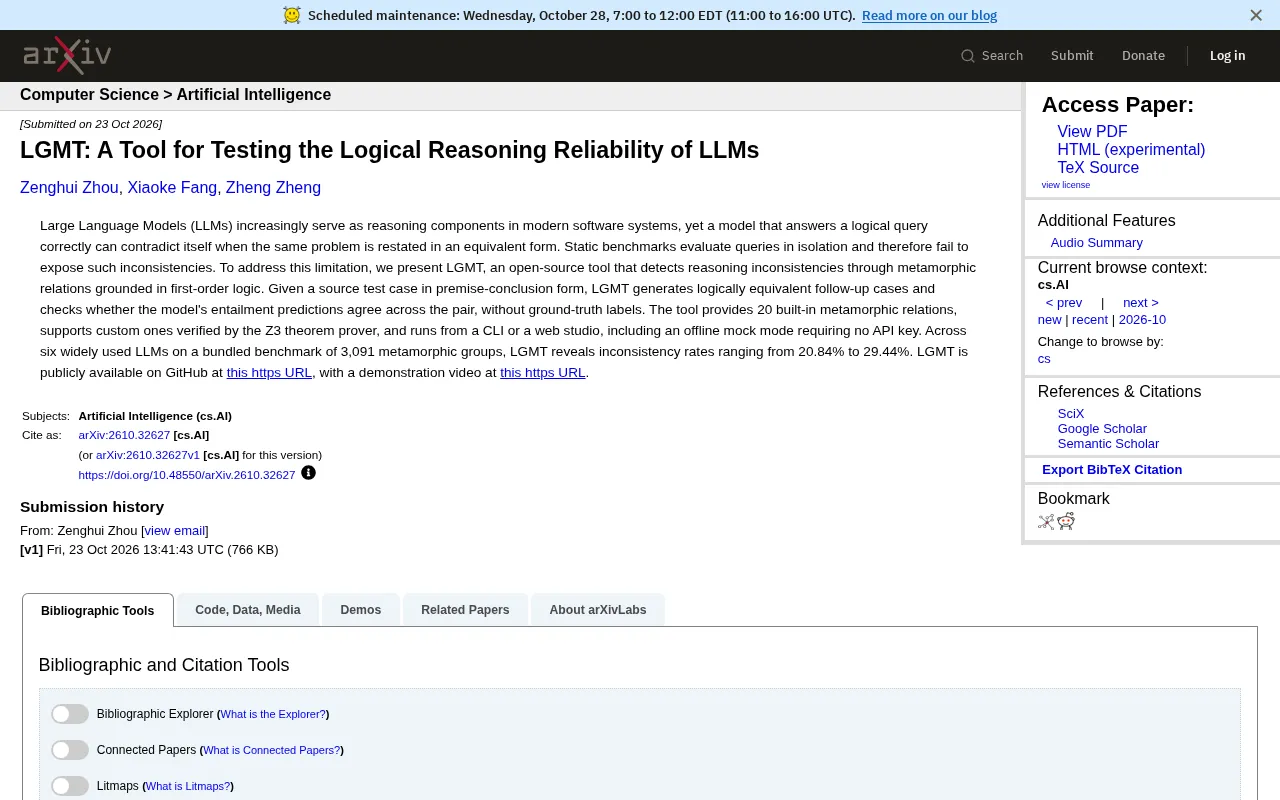The image size is (1280, 800).
Task: Open the SciX citations link
Action: [x=1071, y=414]
